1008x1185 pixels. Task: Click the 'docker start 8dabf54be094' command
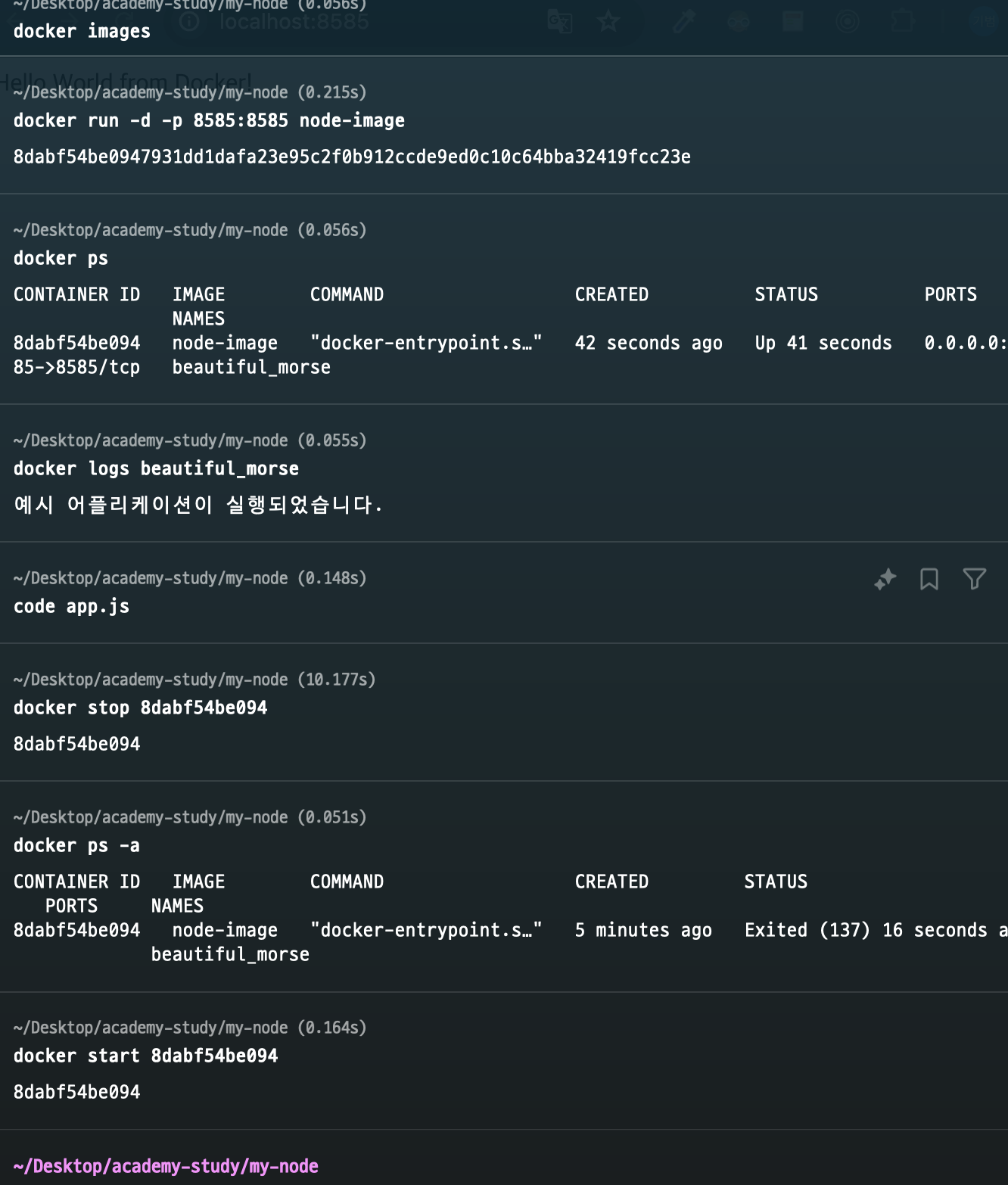[145, 1055]
